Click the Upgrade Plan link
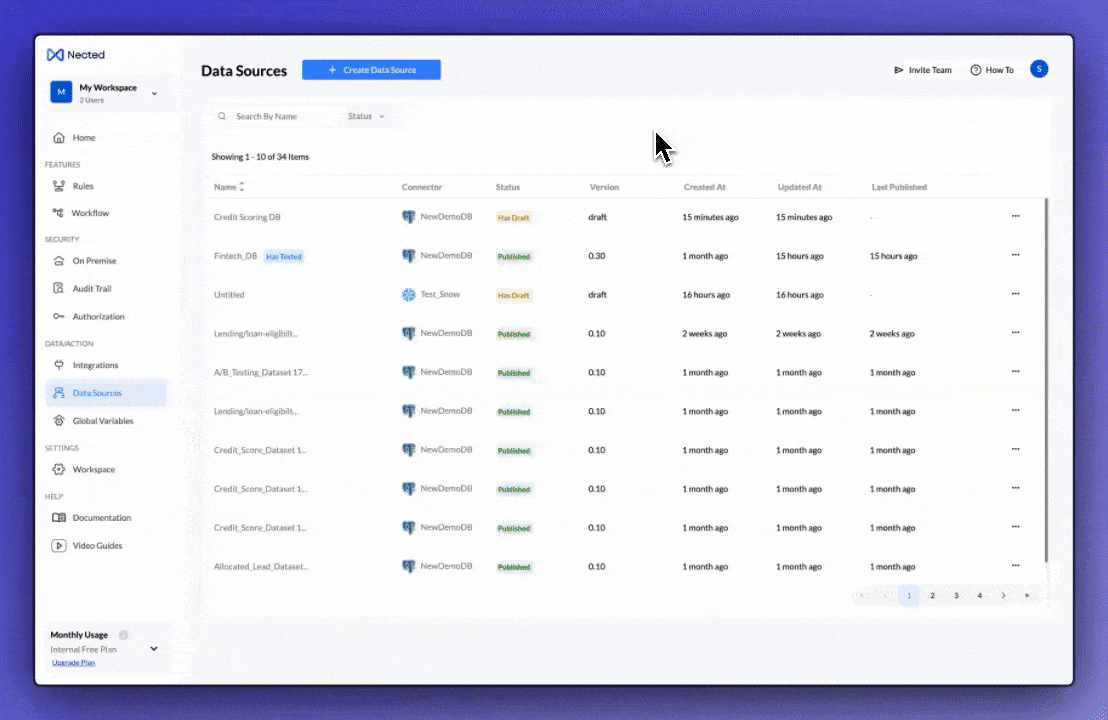The height and width of the screenshot is (720, 1108). 73,663
